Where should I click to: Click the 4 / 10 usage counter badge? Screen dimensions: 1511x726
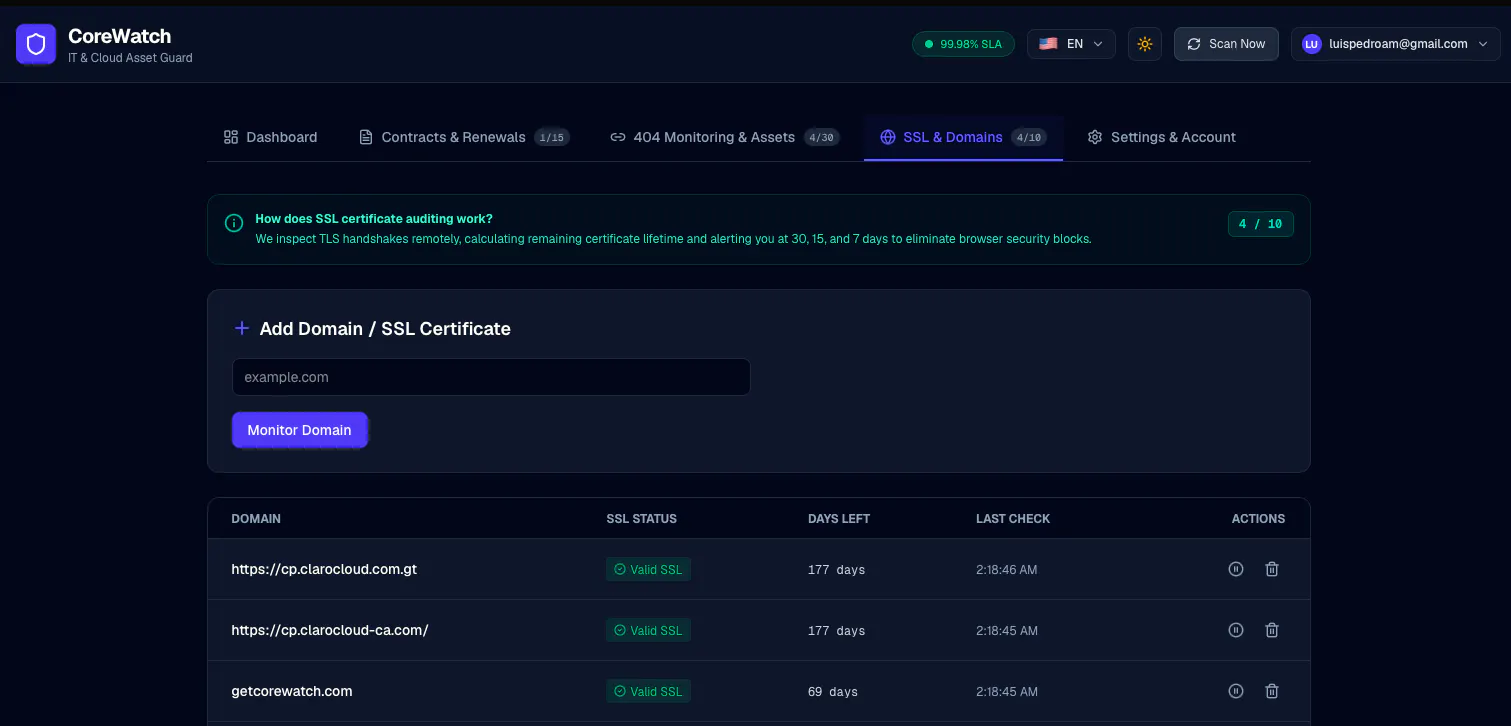pyautogui.click(x=1260, y=224)
